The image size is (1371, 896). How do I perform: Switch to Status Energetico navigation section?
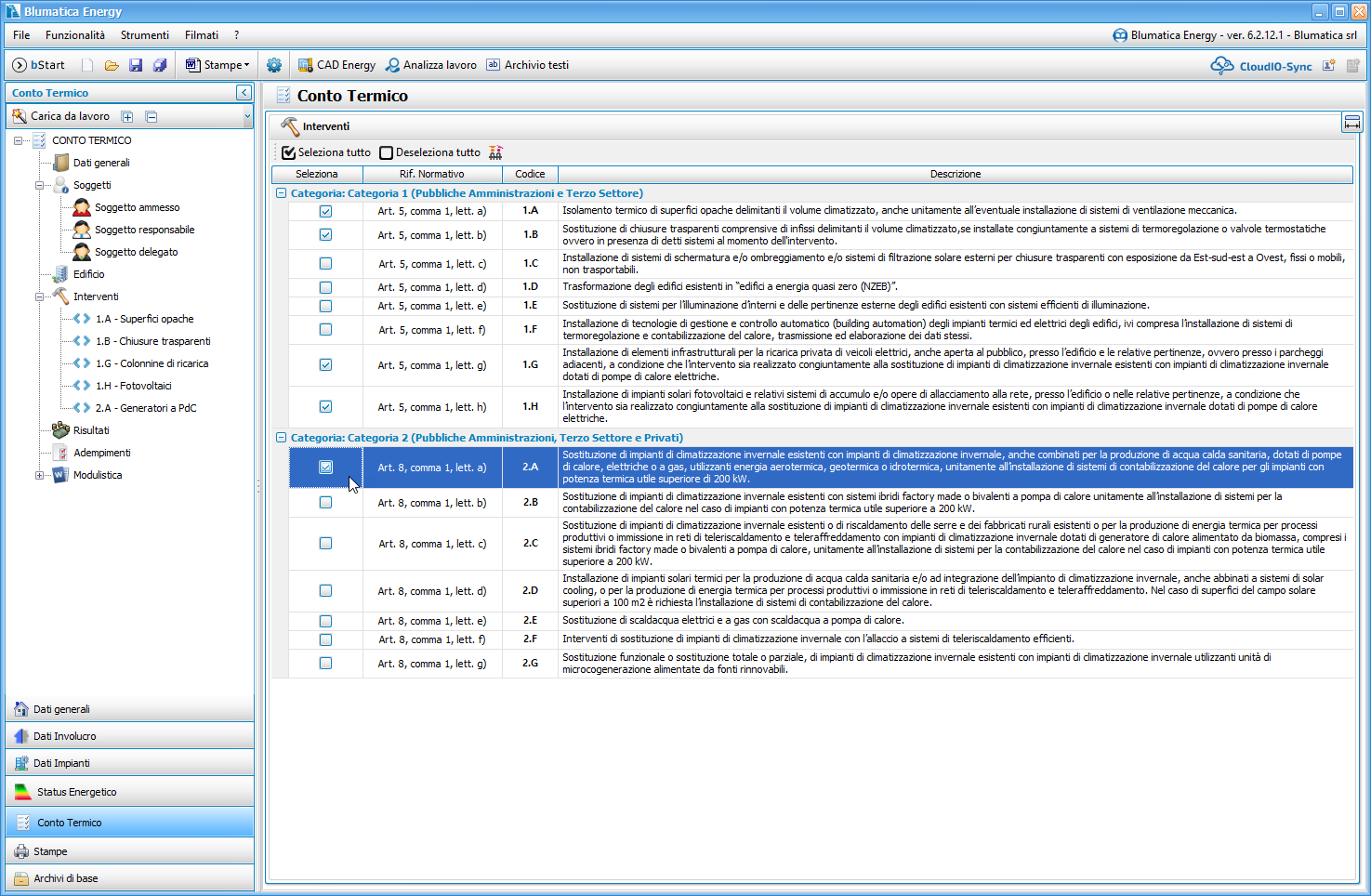point(77,792)
